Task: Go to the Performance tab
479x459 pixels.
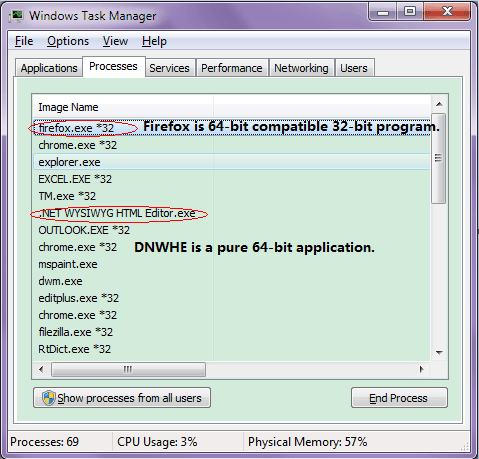Action: pyautogui.click(x=232, y=68)
